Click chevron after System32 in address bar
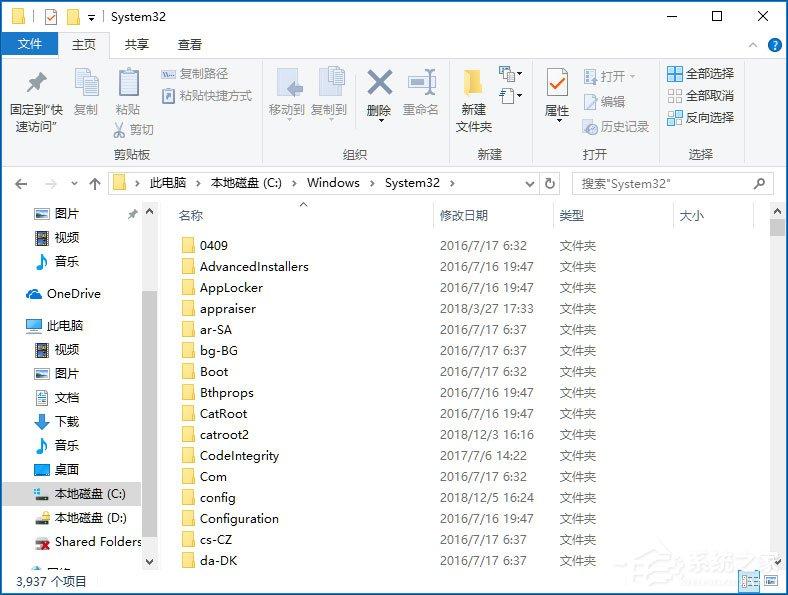Viewport: 788px width, 595px height. (x=452, y=183)
